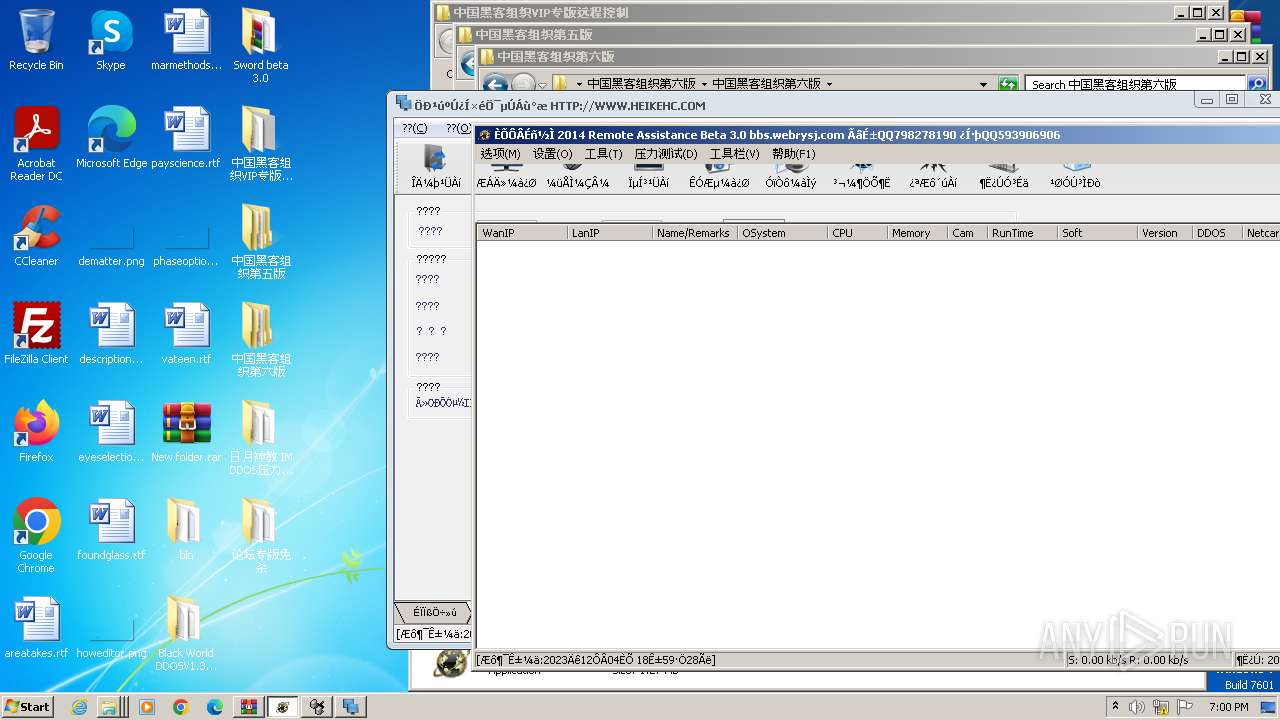Select the marmethods document icon

186,40
